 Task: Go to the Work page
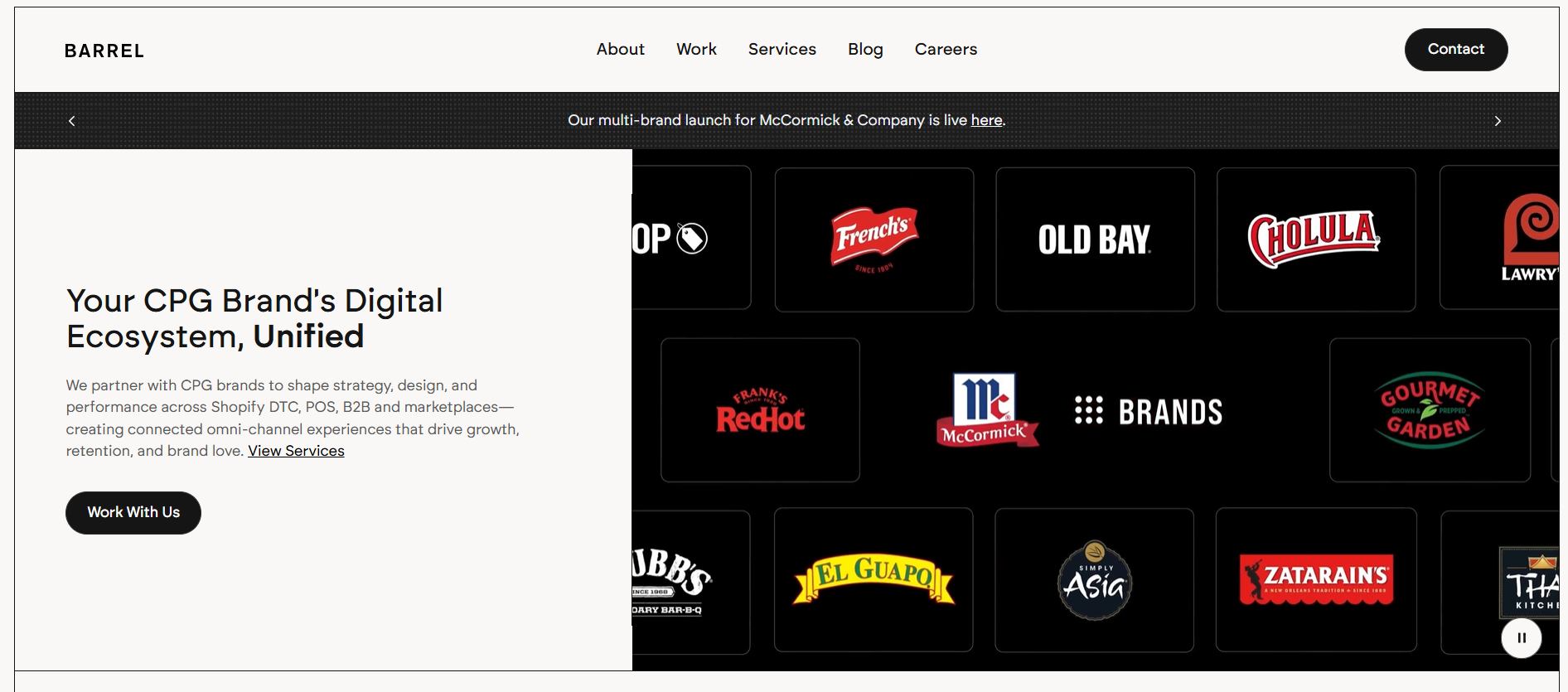696,49
